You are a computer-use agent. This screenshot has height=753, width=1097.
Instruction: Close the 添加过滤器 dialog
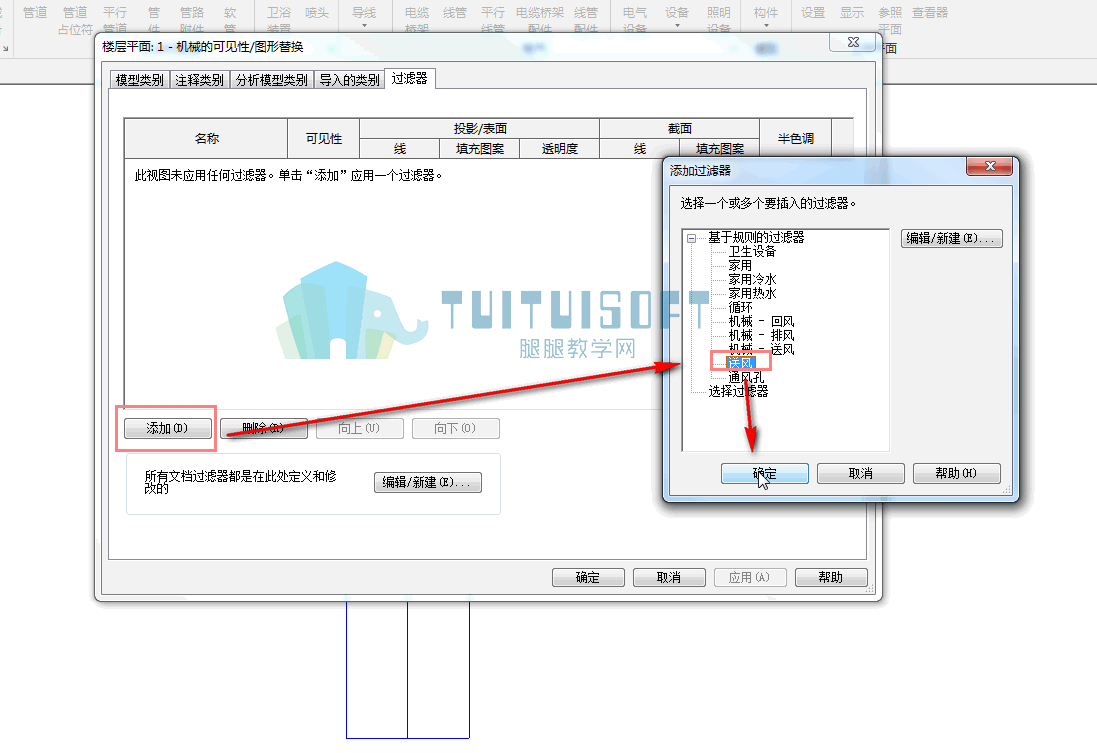pos(990,166)
